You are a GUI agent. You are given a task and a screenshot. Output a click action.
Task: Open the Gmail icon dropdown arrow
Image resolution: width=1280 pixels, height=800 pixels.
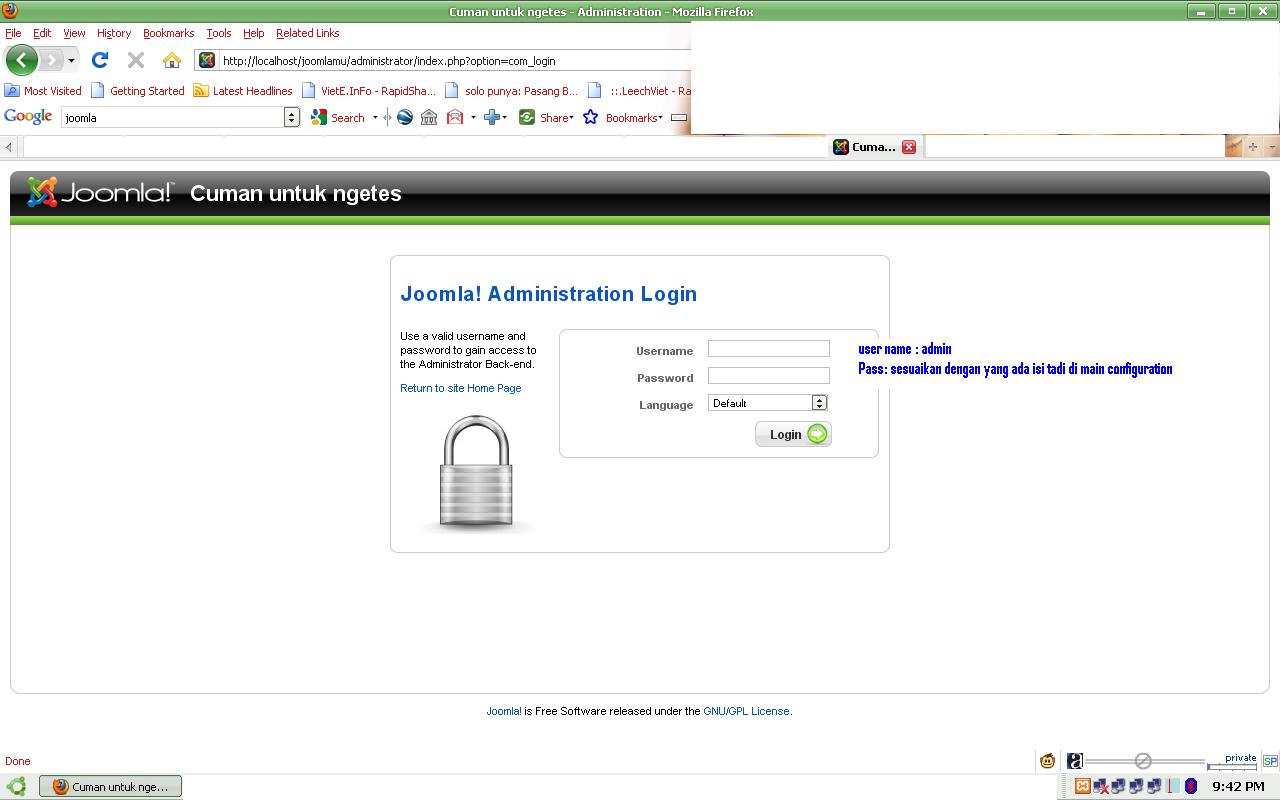tap(473, 117)
